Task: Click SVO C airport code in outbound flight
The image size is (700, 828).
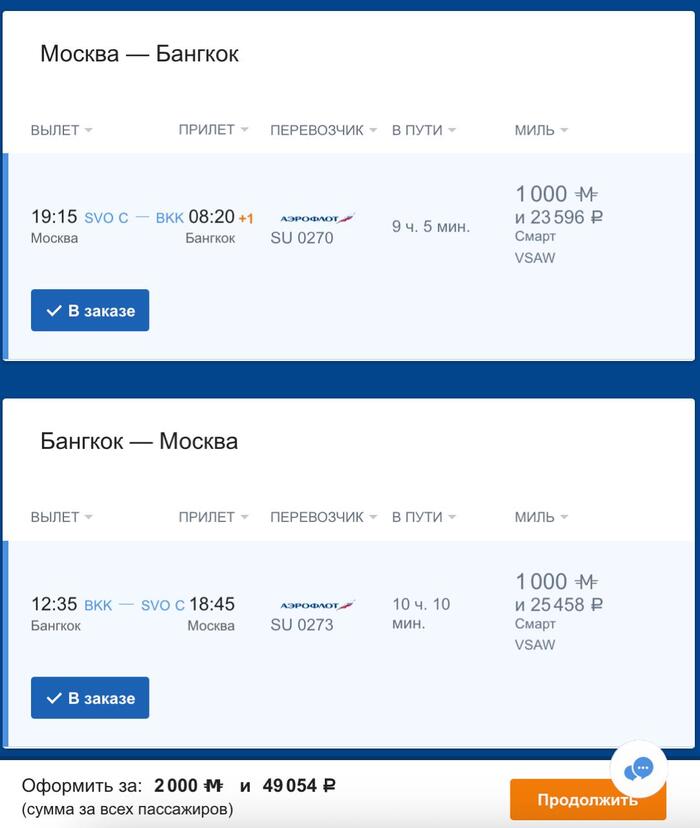Action: 106,218
